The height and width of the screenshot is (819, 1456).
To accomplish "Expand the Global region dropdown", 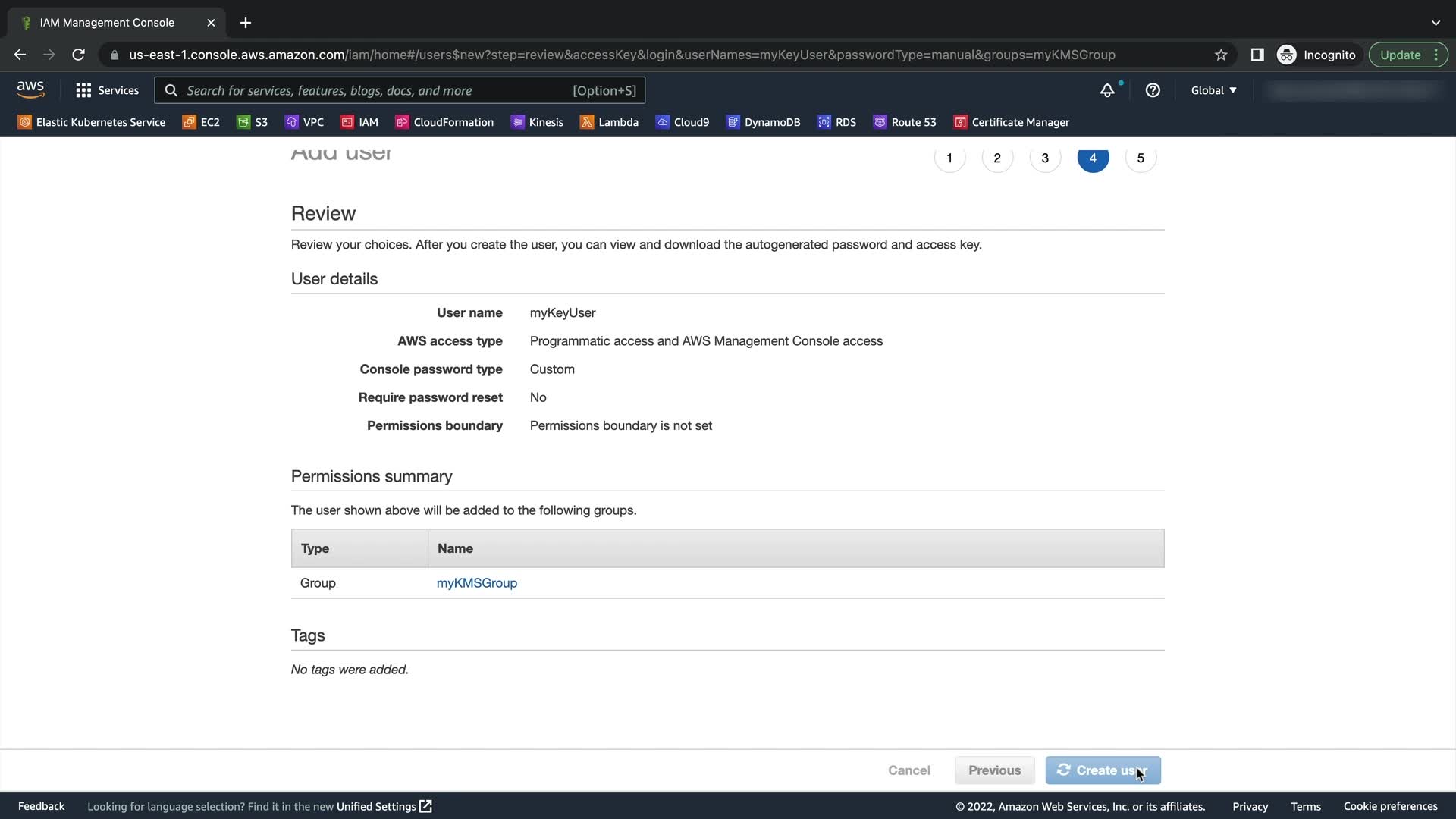I will (1213, 90).
